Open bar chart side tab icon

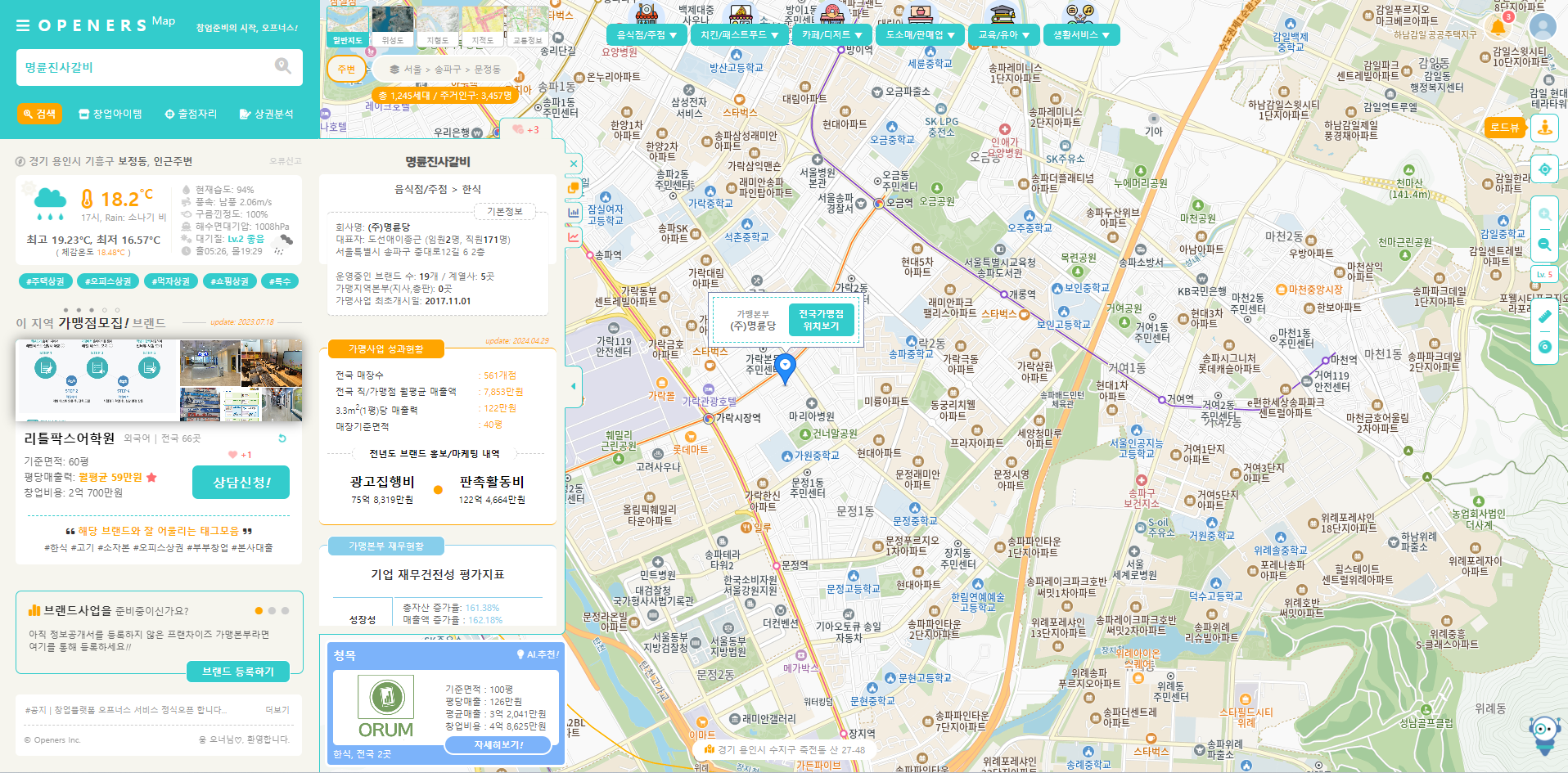pos(574,213)
